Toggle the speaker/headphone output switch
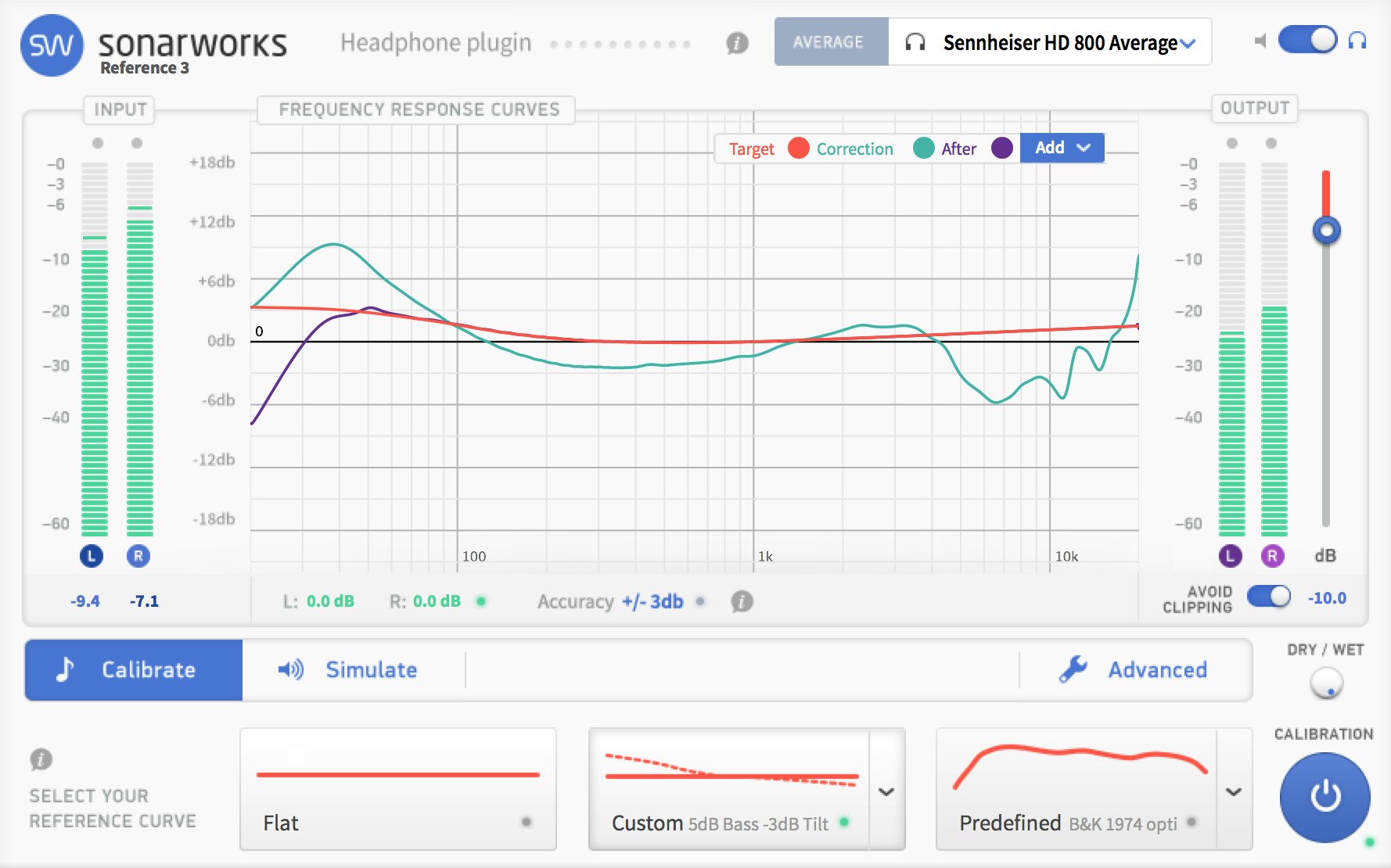The width and height of the screenshot is (1391, 868). (x=1307, y=41)
